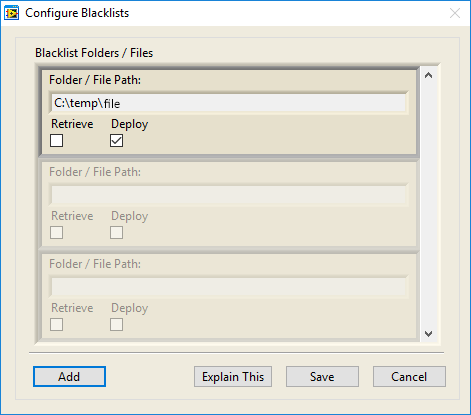The height and width of the screenshot is (415, 471).
Task: Uncheck the Deploy checkbox for C:\temp\file
Action: 116,140
